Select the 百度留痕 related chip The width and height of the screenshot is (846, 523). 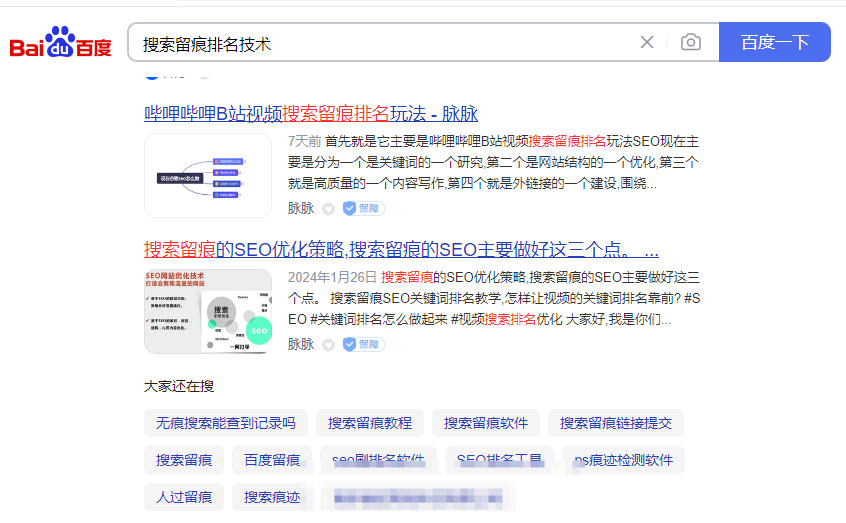click(x=272, y=460)
